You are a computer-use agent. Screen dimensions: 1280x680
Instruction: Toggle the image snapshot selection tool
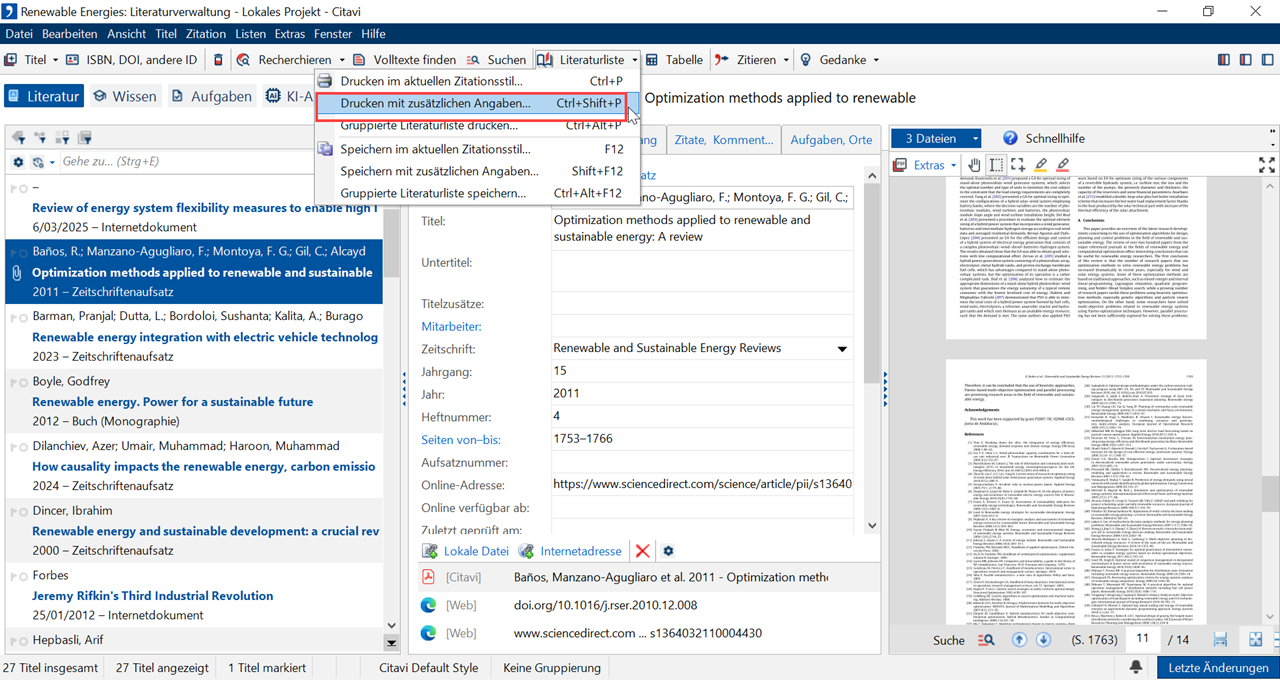coord(1017,165)
